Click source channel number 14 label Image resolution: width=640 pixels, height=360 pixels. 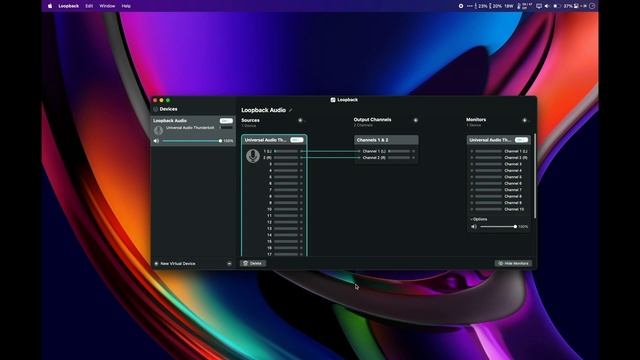click(269, 235)
